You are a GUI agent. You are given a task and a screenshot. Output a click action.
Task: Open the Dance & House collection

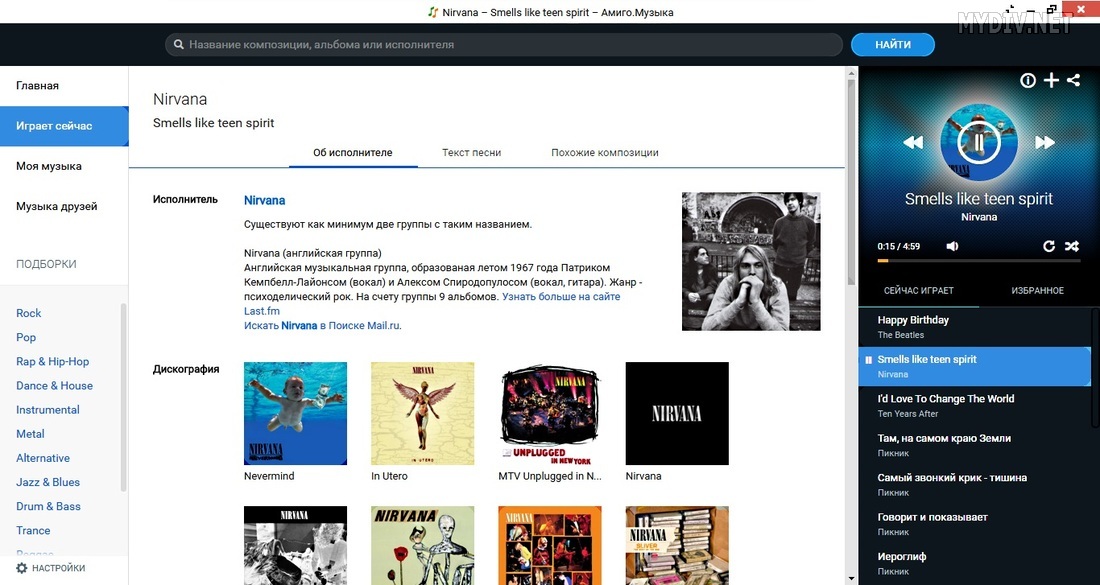click(x=54, y=386)
